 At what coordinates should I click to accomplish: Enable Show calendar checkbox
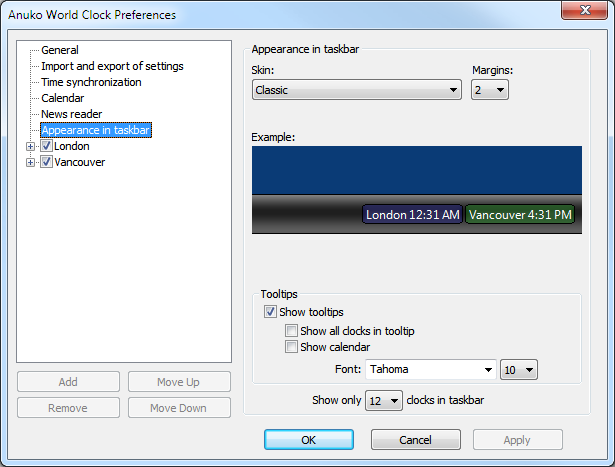pos(291,347)
